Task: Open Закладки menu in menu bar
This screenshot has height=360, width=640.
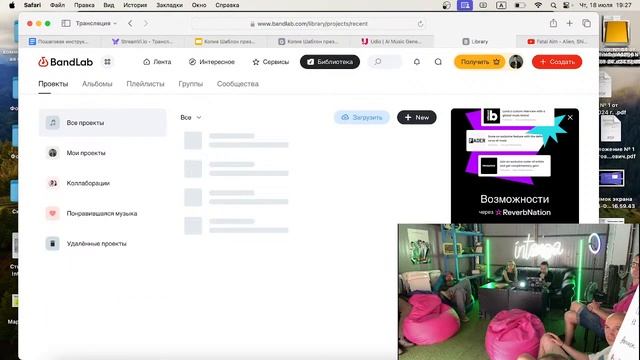Action: click(x=170, y=5)
